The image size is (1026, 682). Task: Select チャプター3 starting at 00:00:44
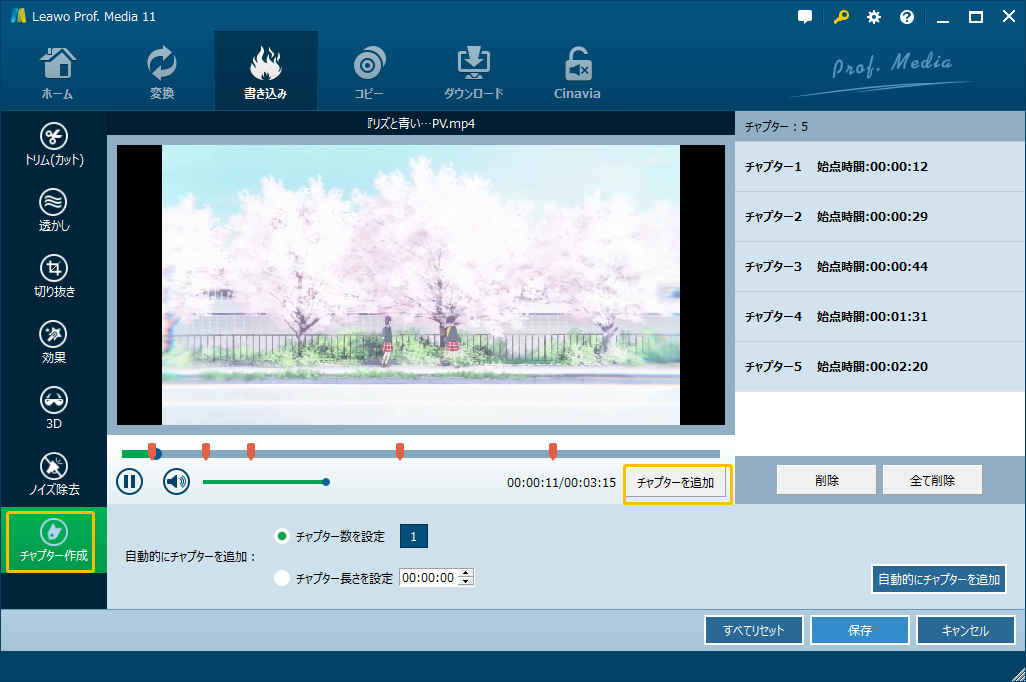(880, 266)
